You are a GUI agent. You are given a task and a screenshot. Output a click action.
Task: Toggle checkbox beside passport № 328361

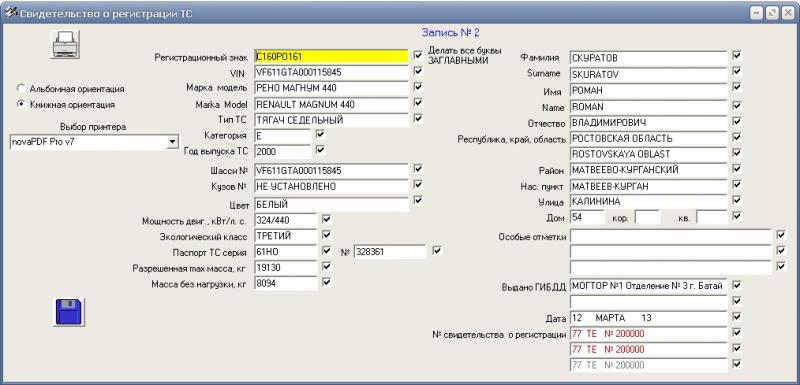coord(437,250)
